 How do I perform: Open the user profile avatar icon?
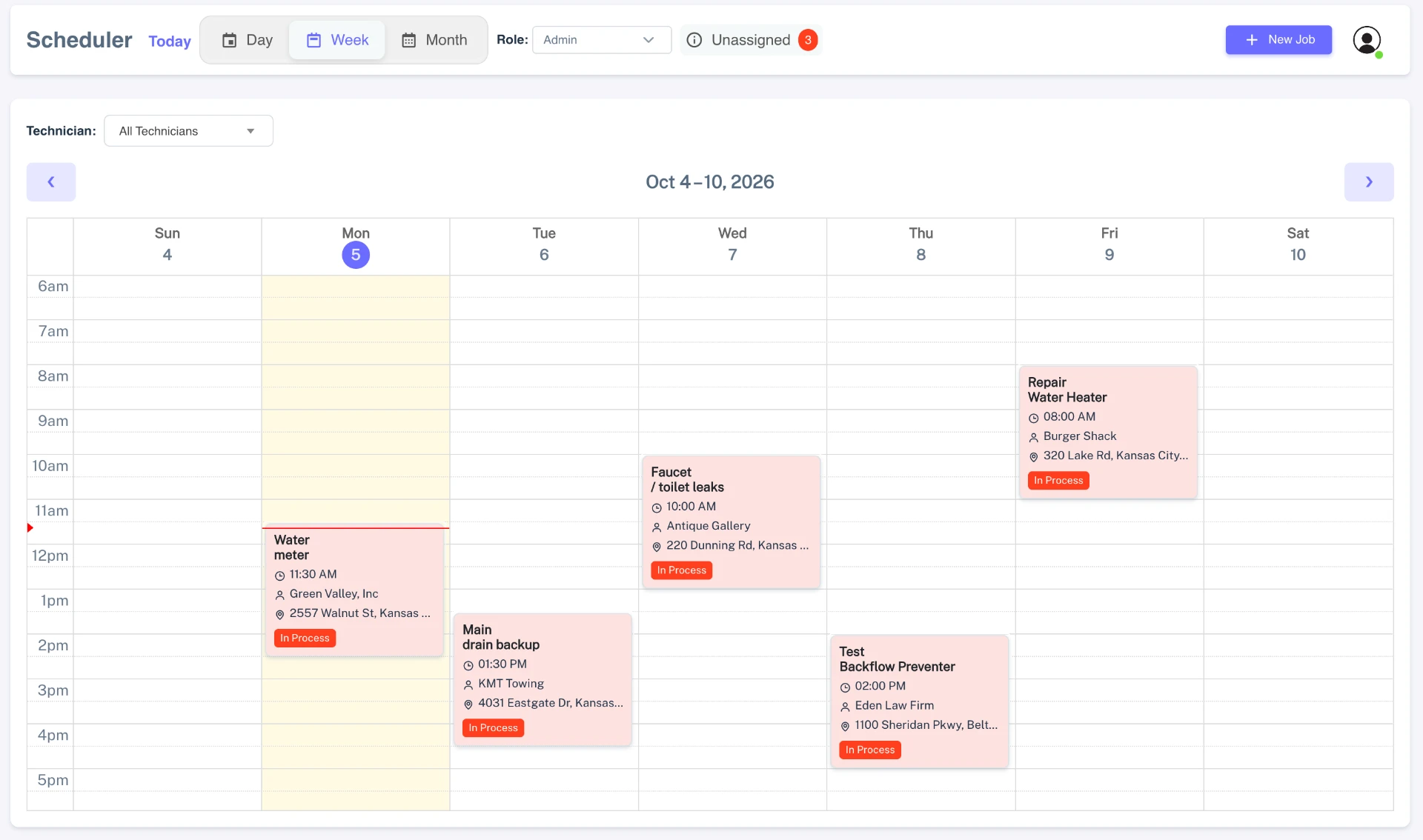[1366, 40]
